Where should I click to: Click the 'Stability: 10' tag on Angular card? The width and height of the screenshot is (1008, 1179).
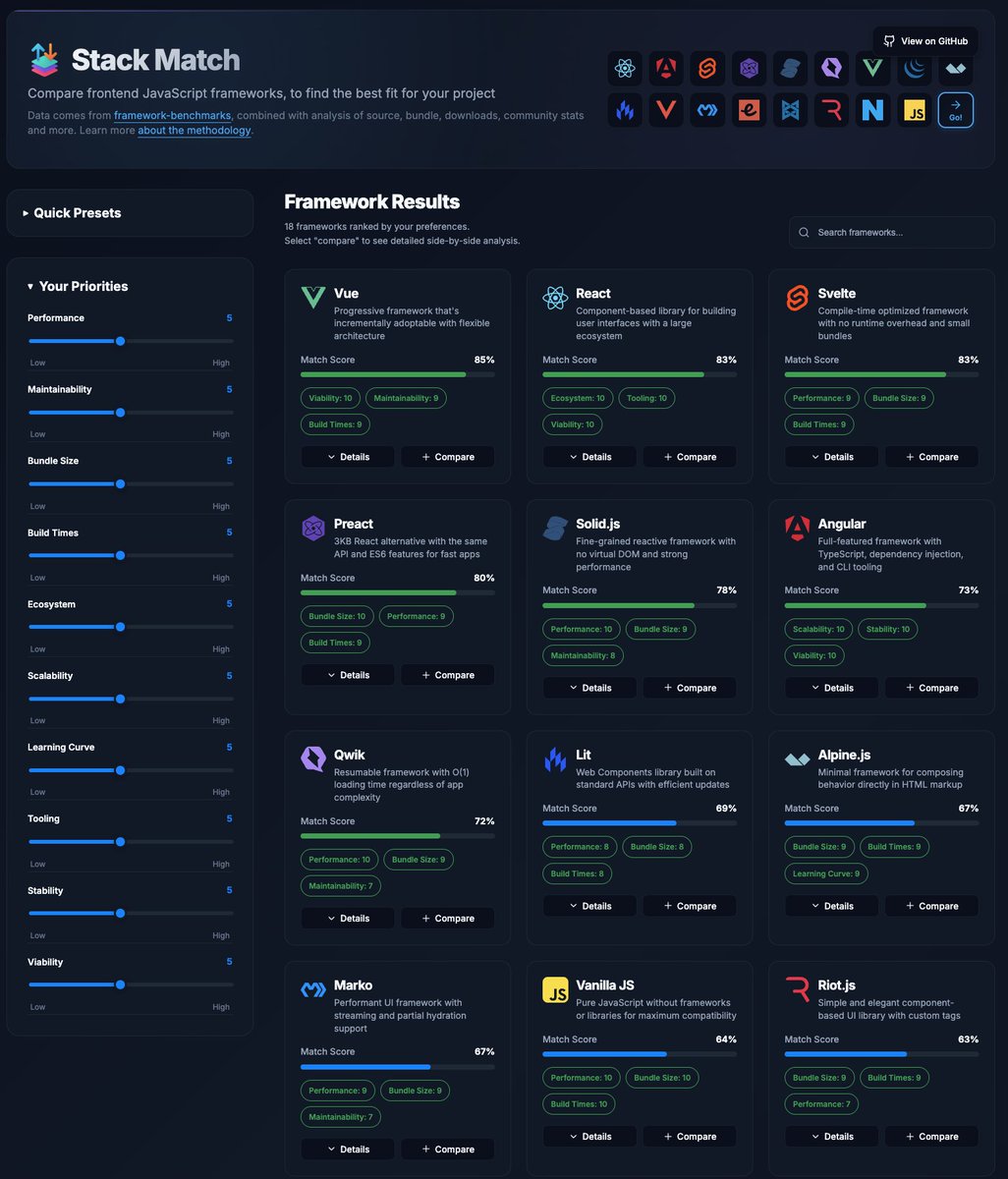tap(888, 629)
